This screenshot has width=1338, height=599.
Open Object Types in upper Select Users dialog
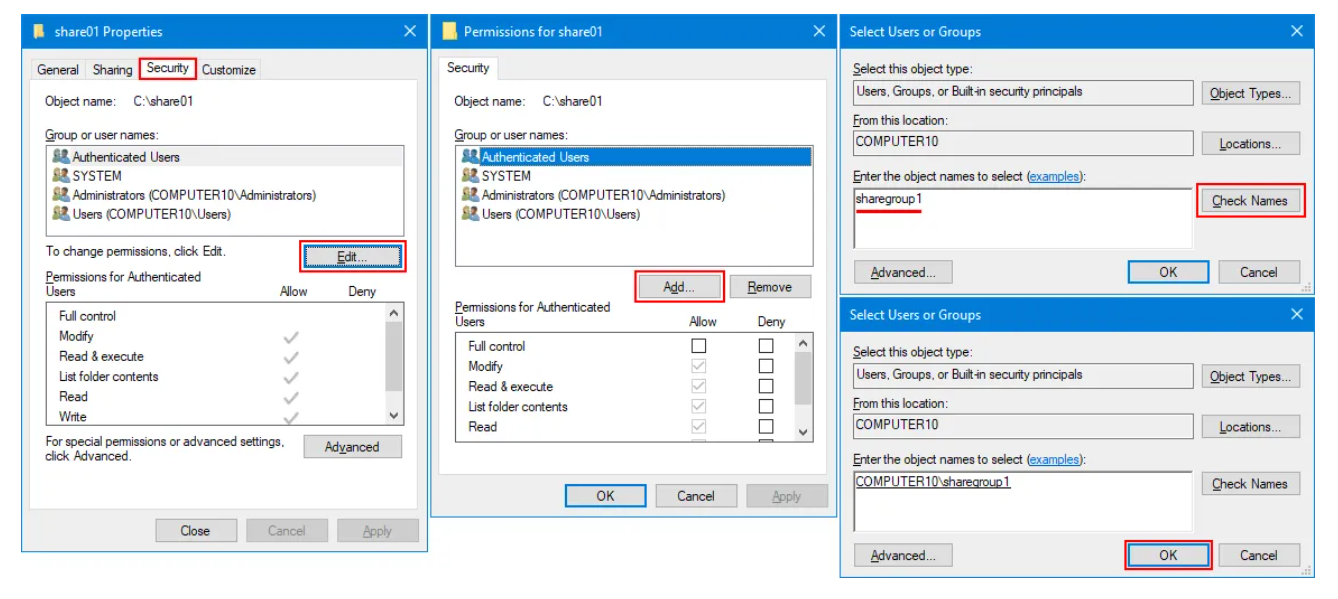[x=1251, y=93]
